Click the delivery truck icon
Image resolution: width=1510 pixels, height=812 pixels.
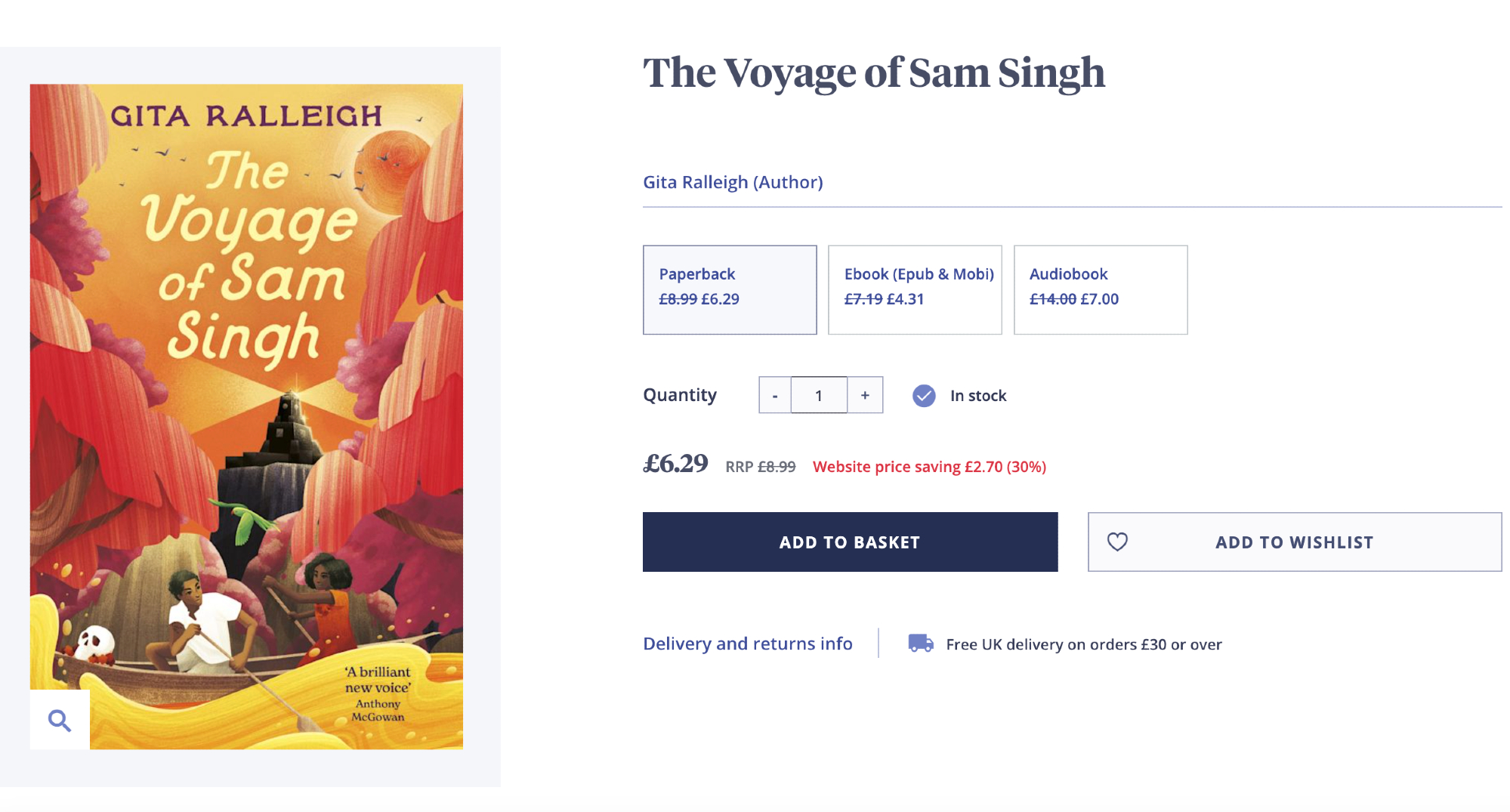coord(921,644)
